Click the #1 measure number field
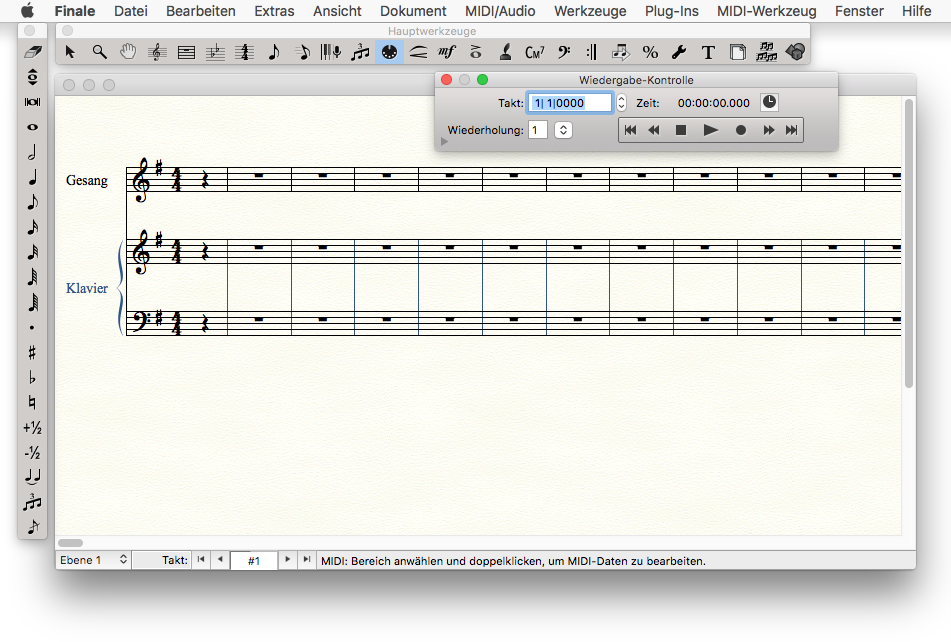Image resolution: width=951 pixels, height=642 pixels. [x=254, y=561]
